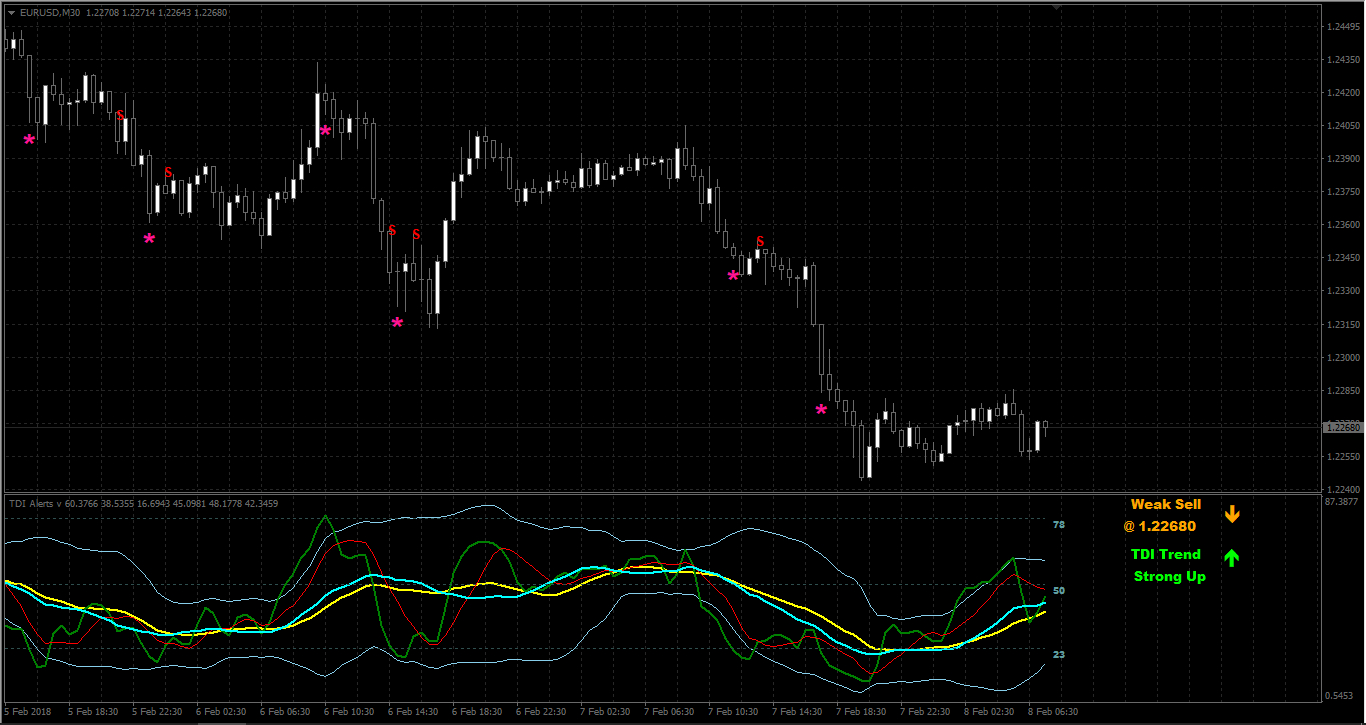Select the red S marker near 7 Feb 10:30
1366x725 pixels.
click(x=760, y=241)
